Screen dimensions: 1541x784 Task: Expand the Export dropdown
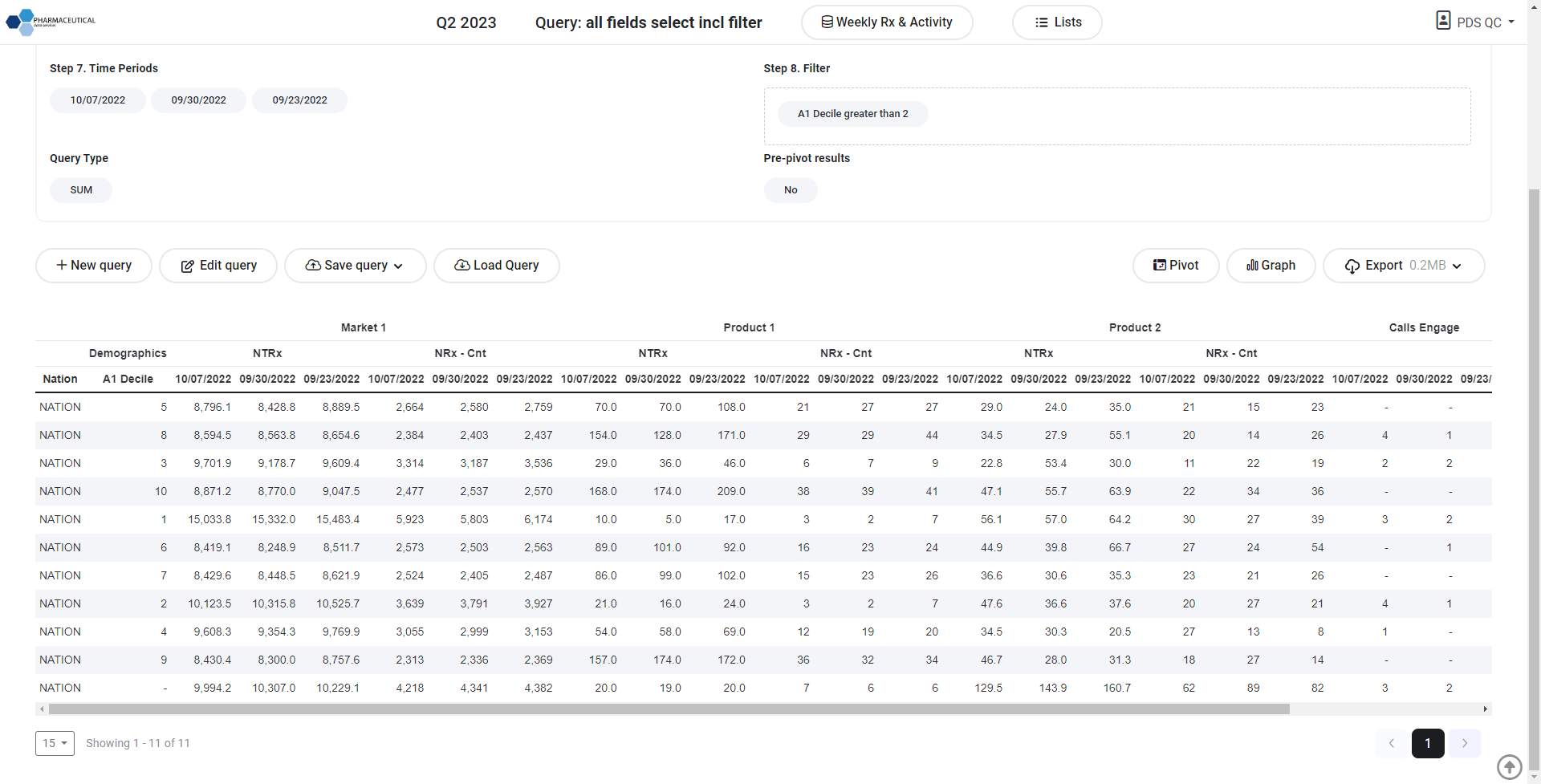[1403, 266]
